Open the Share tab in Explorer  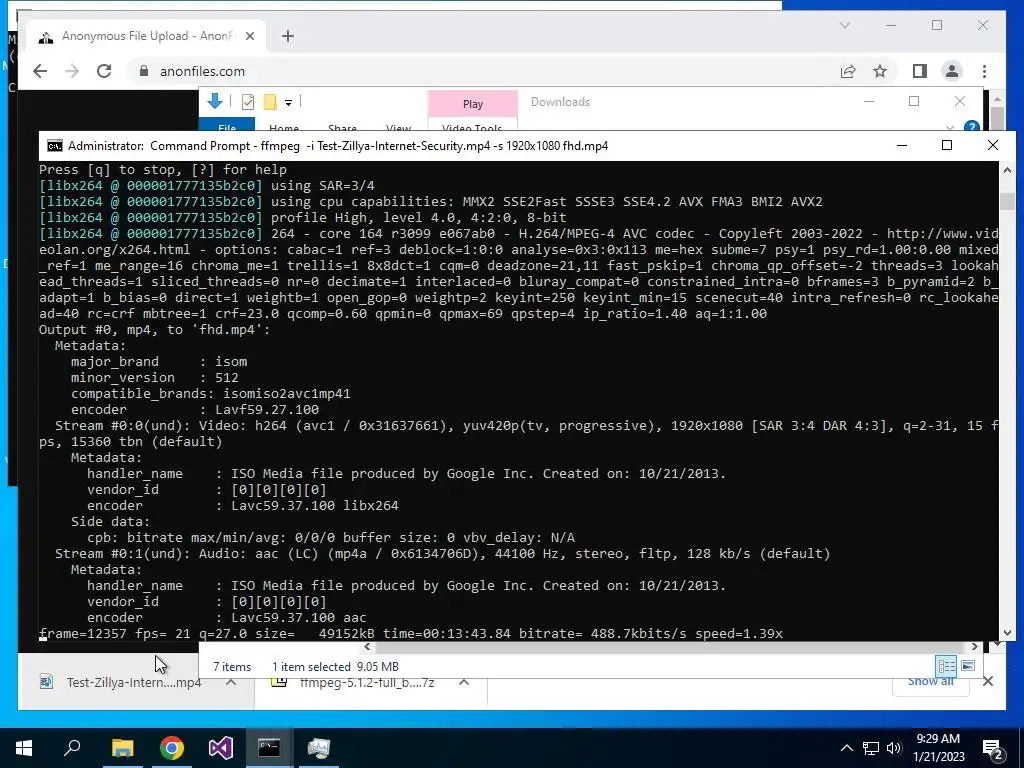(x=342, y=126)
